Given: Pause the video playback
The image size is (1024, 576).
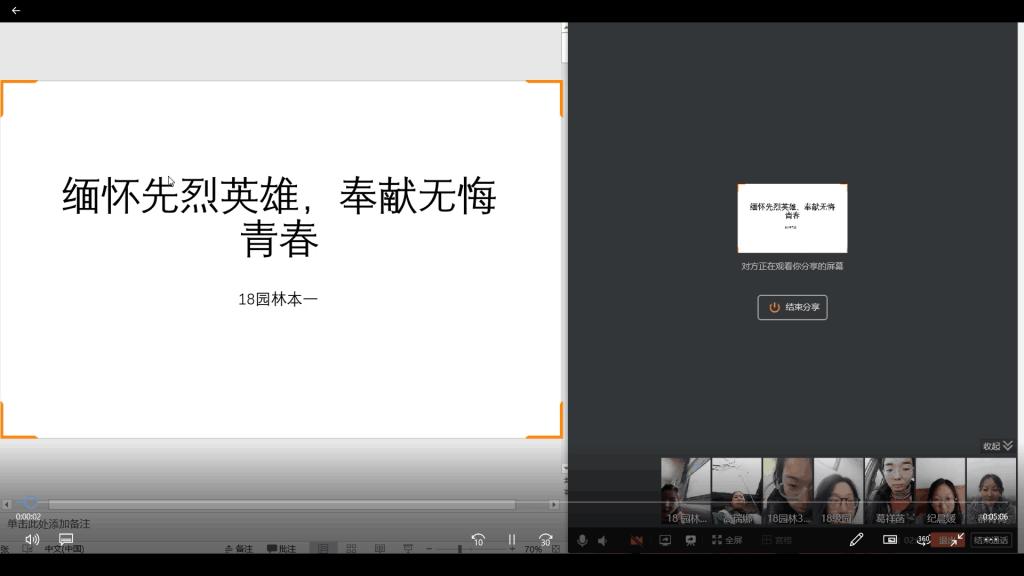Looking at the screenshot, I should 512,540.
